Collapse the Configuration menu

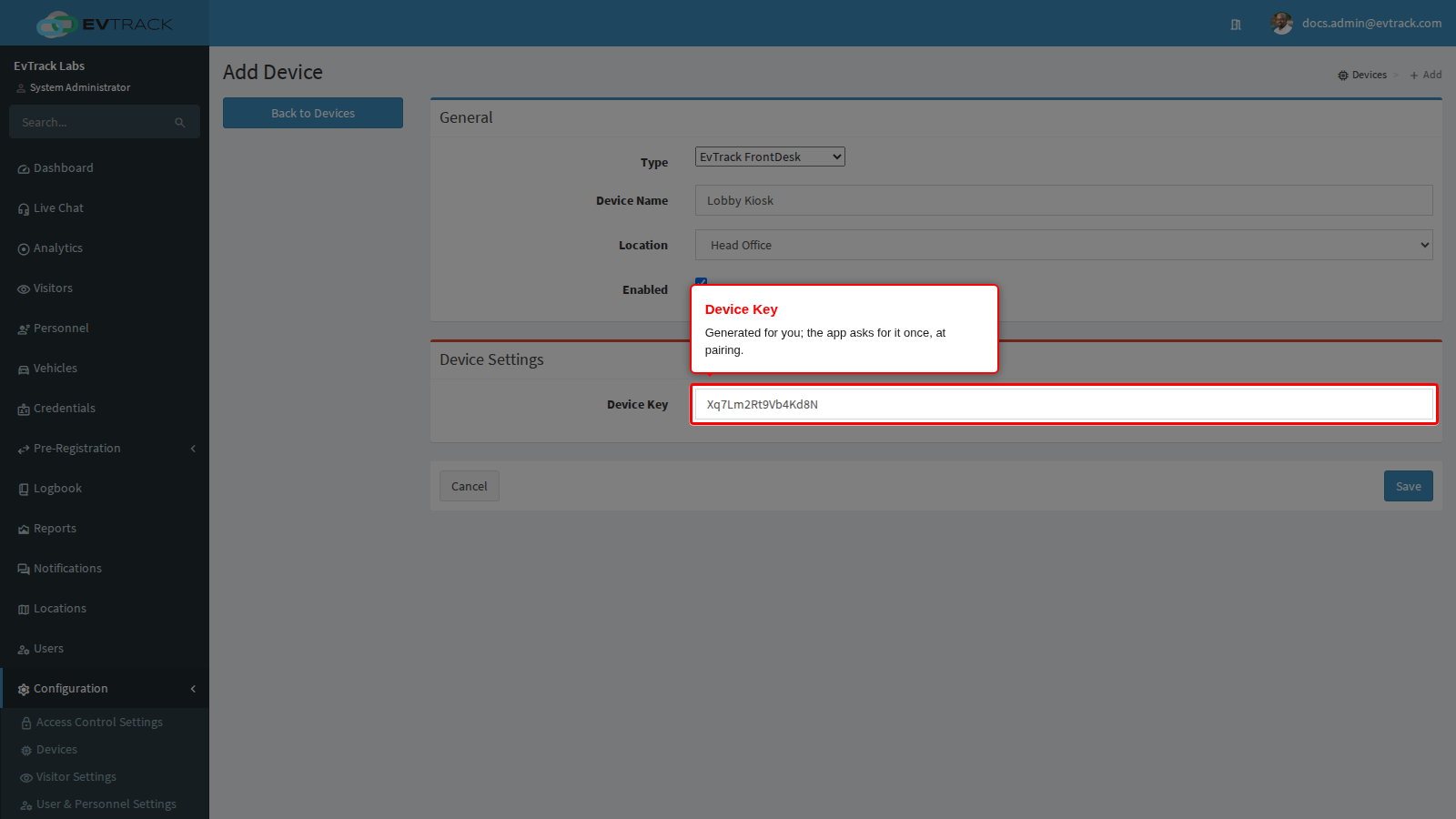pyautogui.click(x=105, y=689)
